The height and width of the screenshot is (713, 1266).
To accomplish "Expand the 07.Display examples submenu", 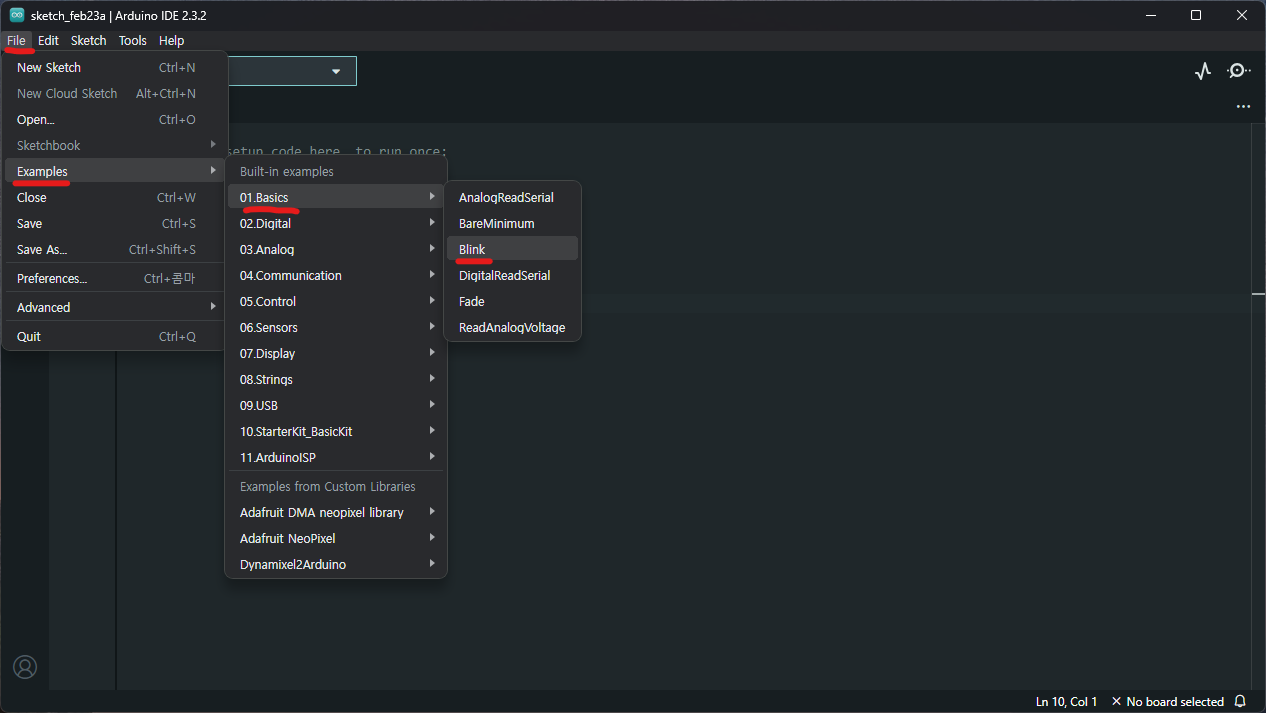I will tap(336, 354).
